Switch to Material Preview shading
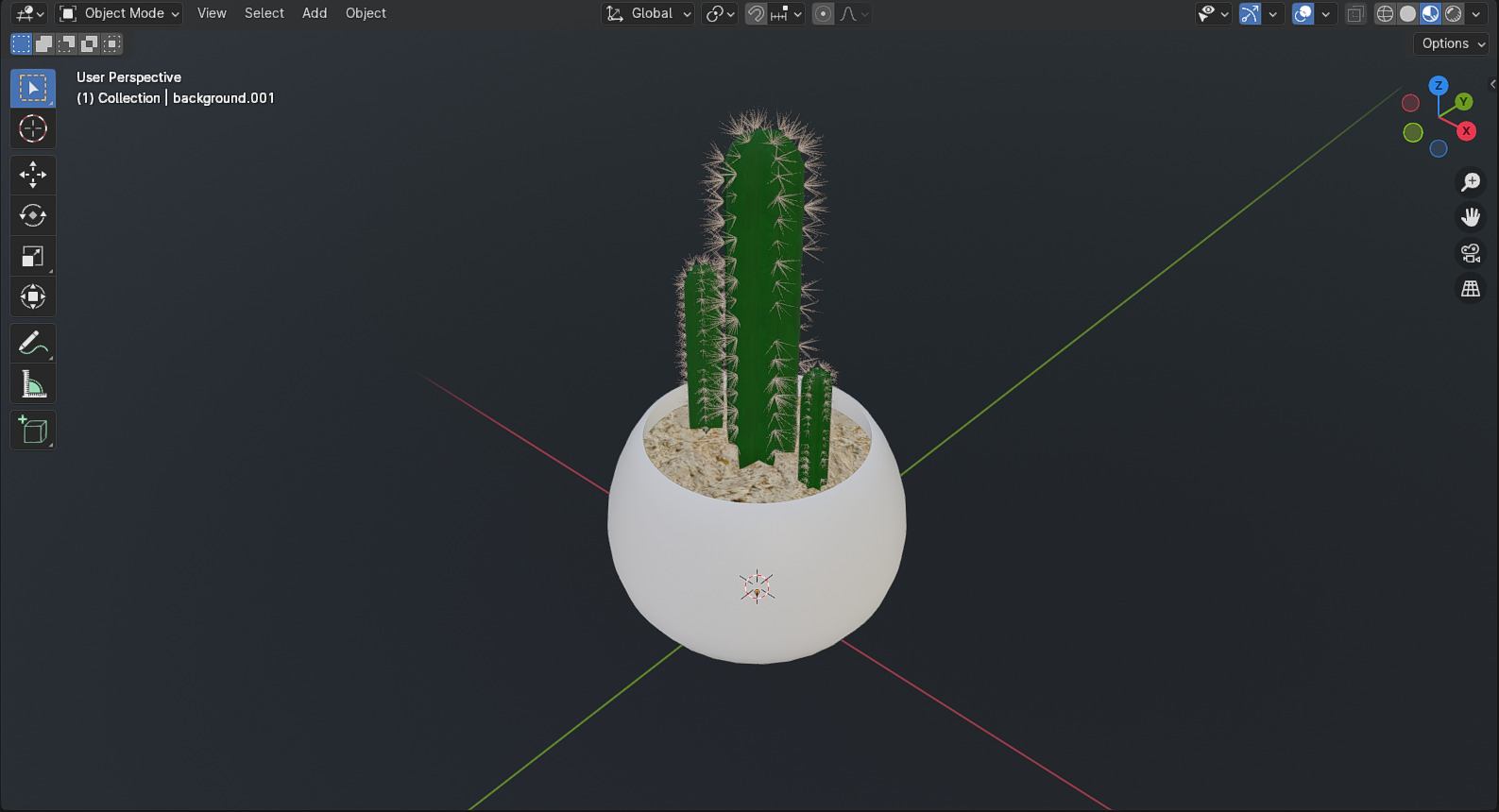The width and height of the screenshot is (1499, 812). pos(1430,13)
